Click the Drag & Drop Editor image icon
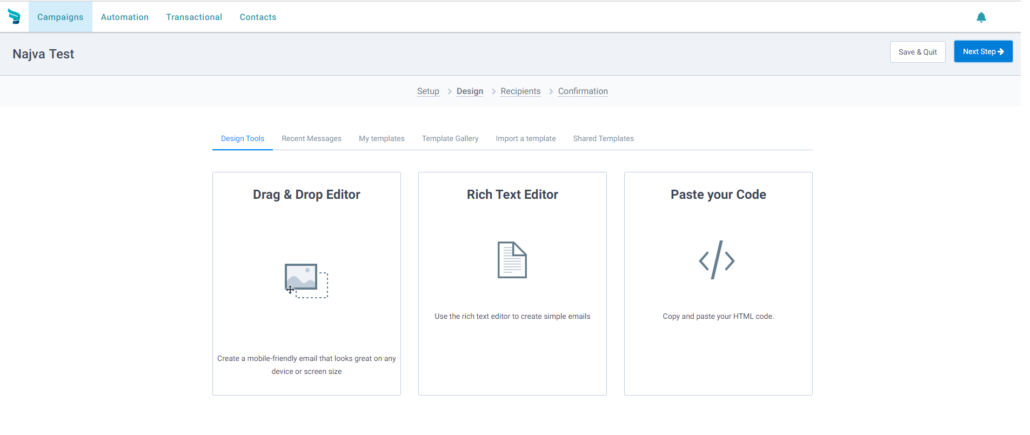The width and height of the screenshot is (1030, 435). 306,281
